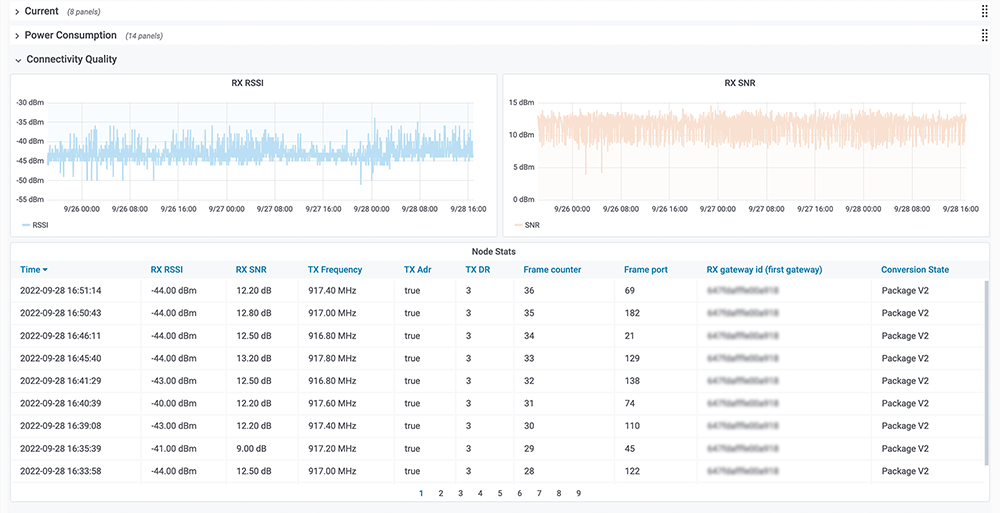Go to table page 5
1000x513 pixels.
point(500,493)
